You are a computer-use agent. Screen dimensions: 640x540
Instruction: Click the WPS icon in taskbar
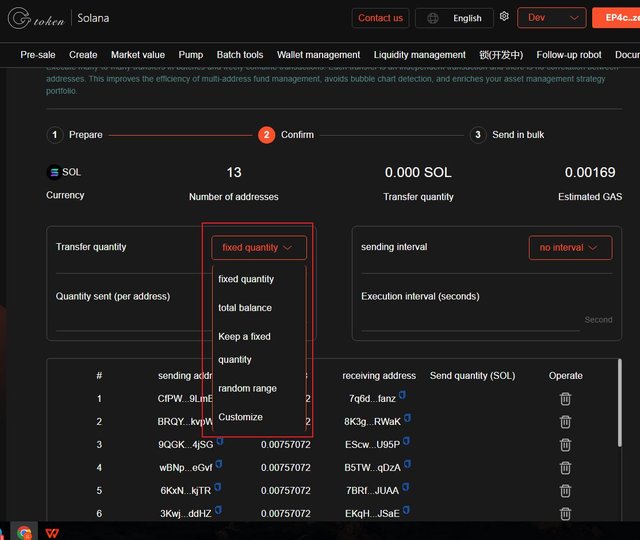pos(51,532)
